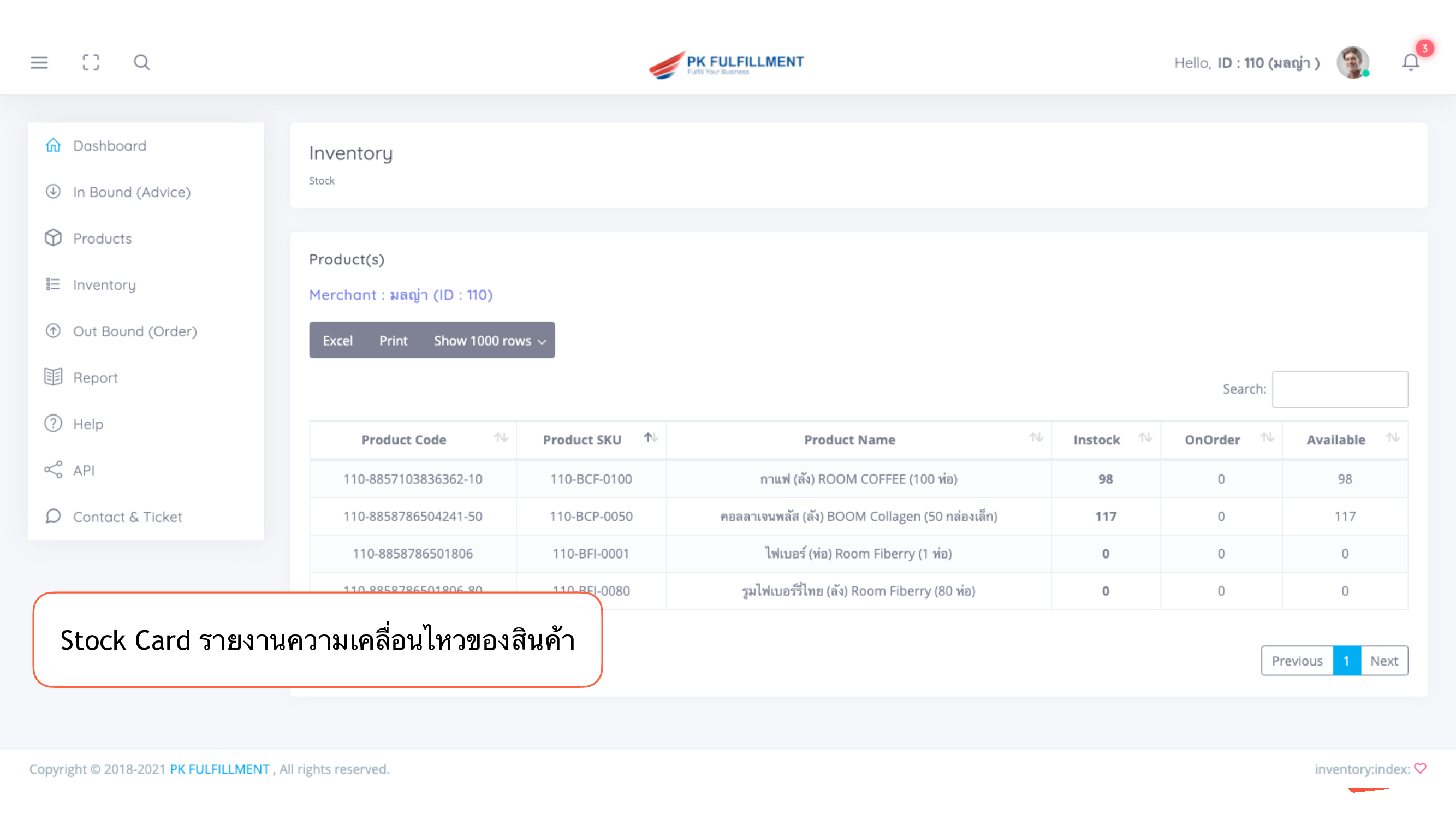Click the PK FULFILLMENT footer link
This screenshot has width=1456, height=819.
[219, 769]
